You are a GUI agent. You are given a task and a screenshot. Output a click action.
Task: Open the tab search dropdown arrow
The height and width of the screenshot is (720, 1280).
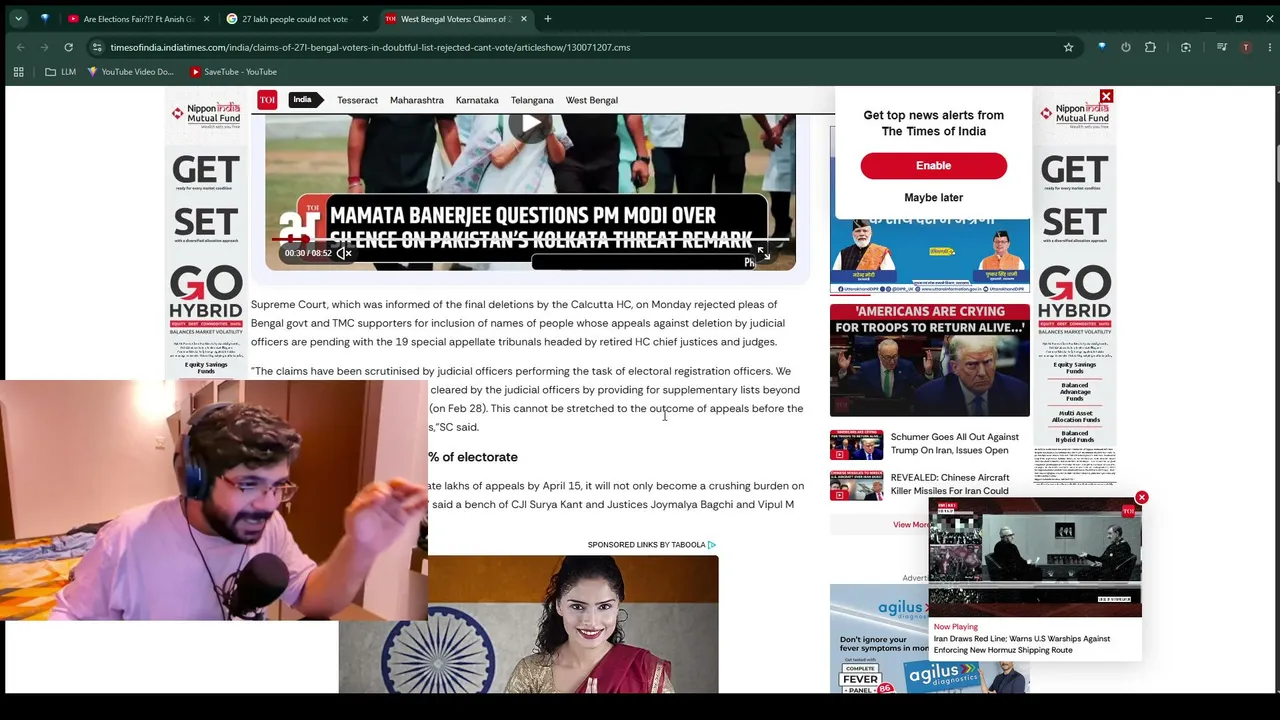[x=19, y=19]
